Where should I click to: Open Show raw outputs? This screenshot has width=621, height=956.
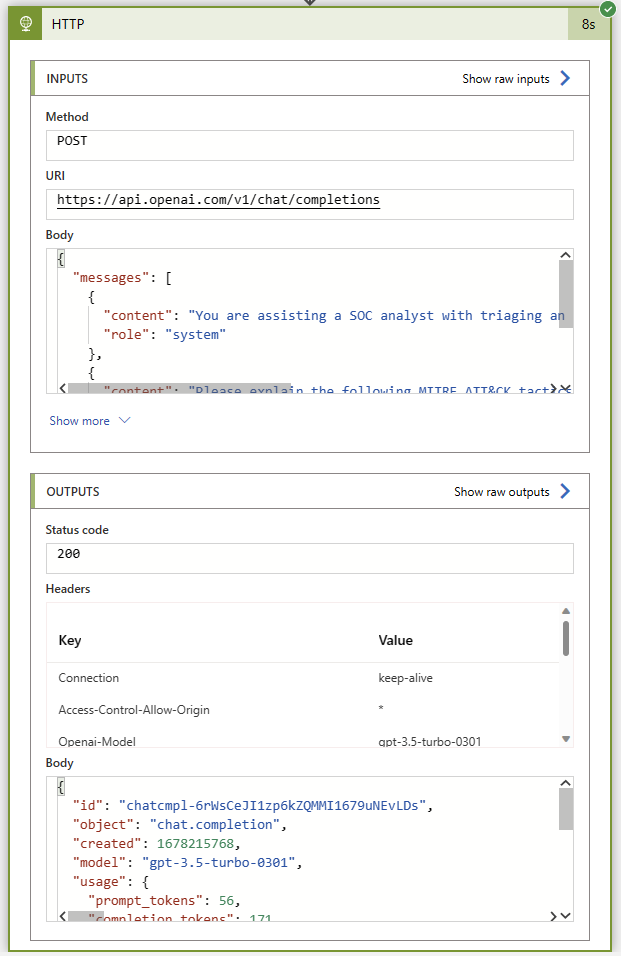(502, 491)
